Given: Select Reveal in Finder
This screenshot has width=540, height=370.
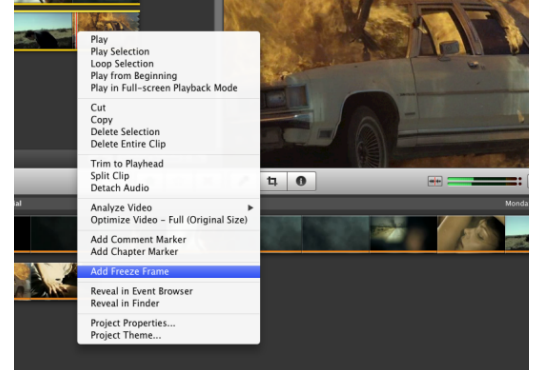Looking at the screenshot, I should (x=168, y=303).
